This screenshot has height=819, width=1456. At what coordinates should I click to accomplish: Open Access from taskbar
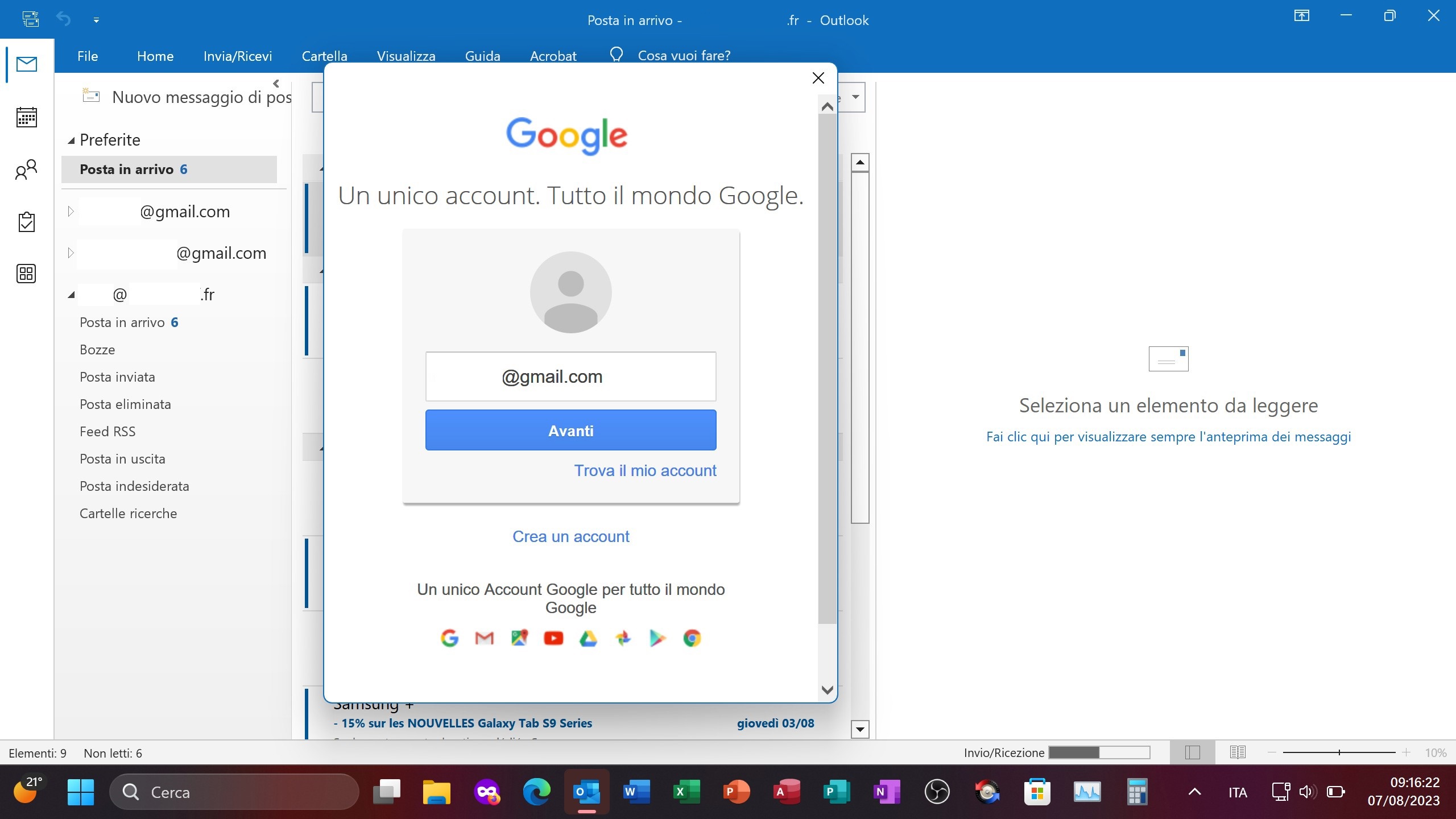[x=787, y=792]
